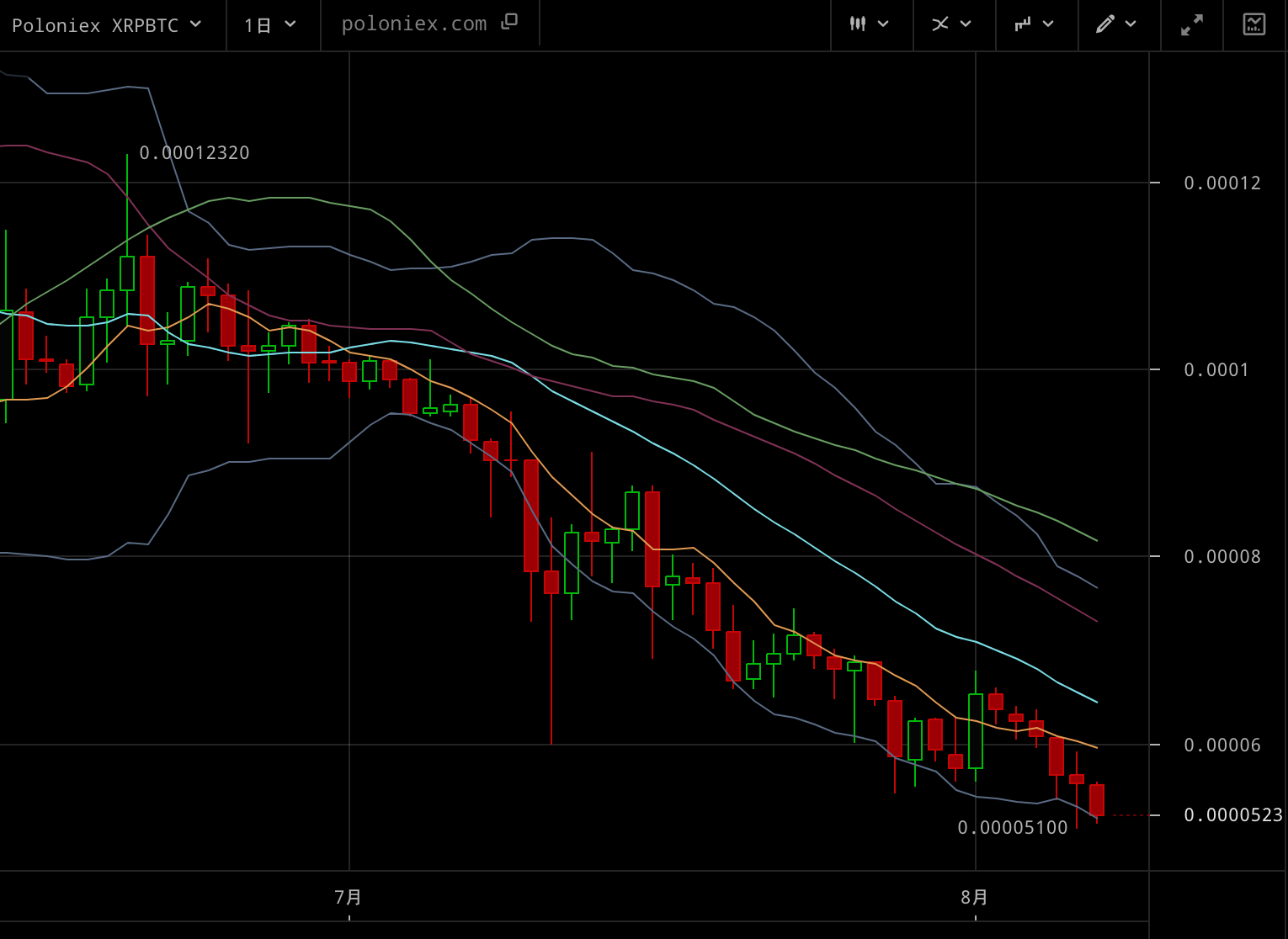
Task: Click the 8月 time axis label
Action: click(974, 898)
